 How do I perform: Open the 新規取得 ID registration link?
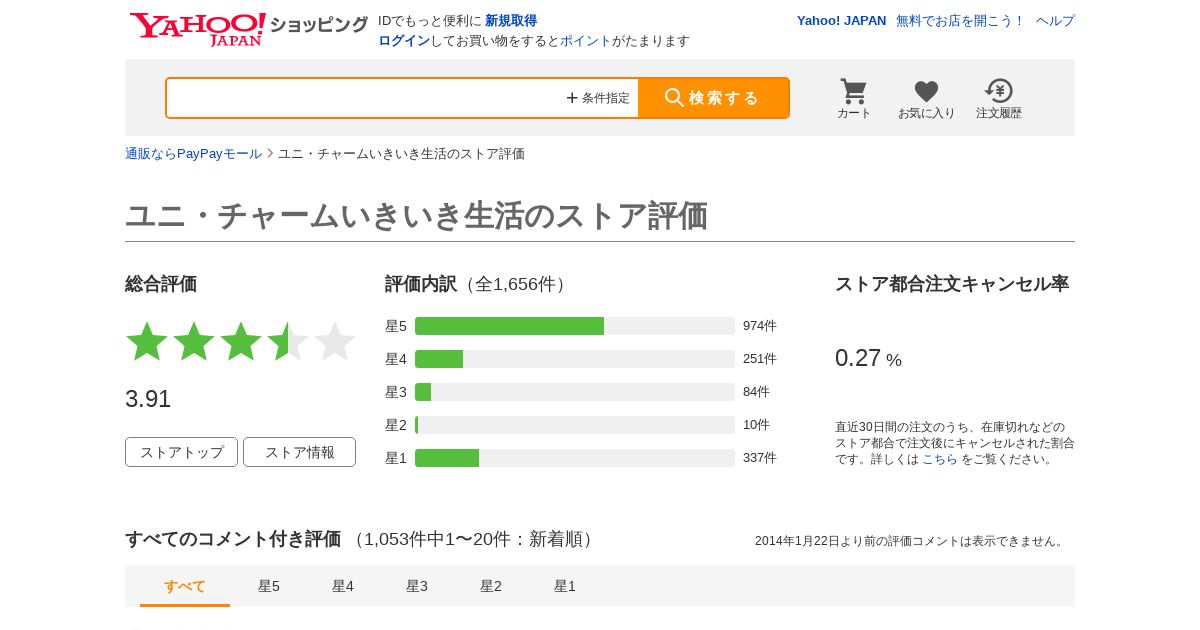click(x=511, y=21)
